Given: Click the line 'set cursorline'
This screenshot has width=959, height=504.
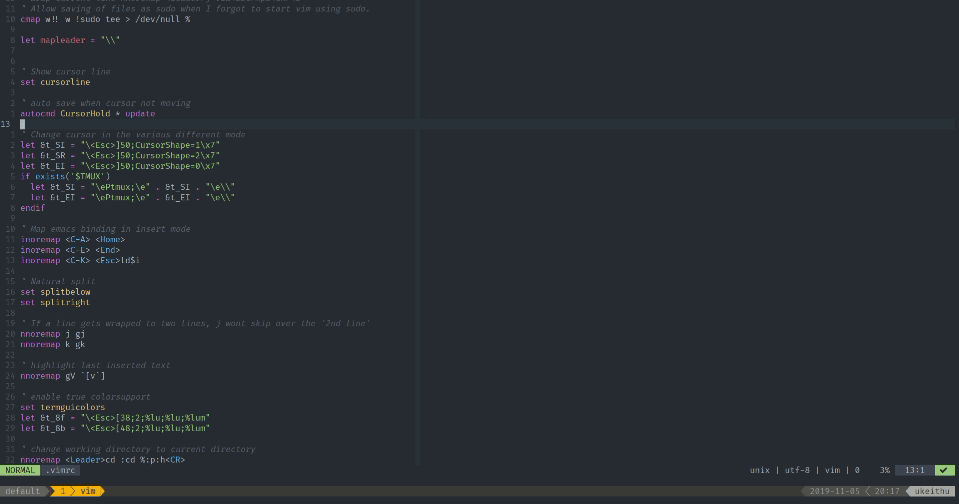Looking at the screenshot, I should pos(55,82).
